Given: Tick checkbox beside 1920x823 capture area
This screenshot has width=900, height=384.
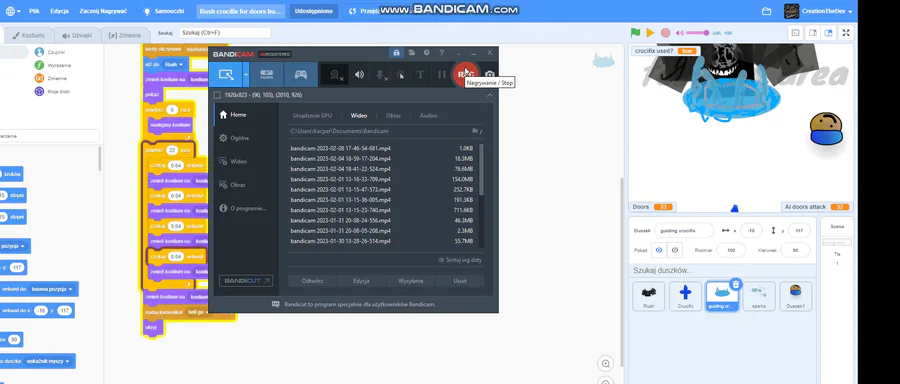Looking at the screenshot, I should 217,95.
